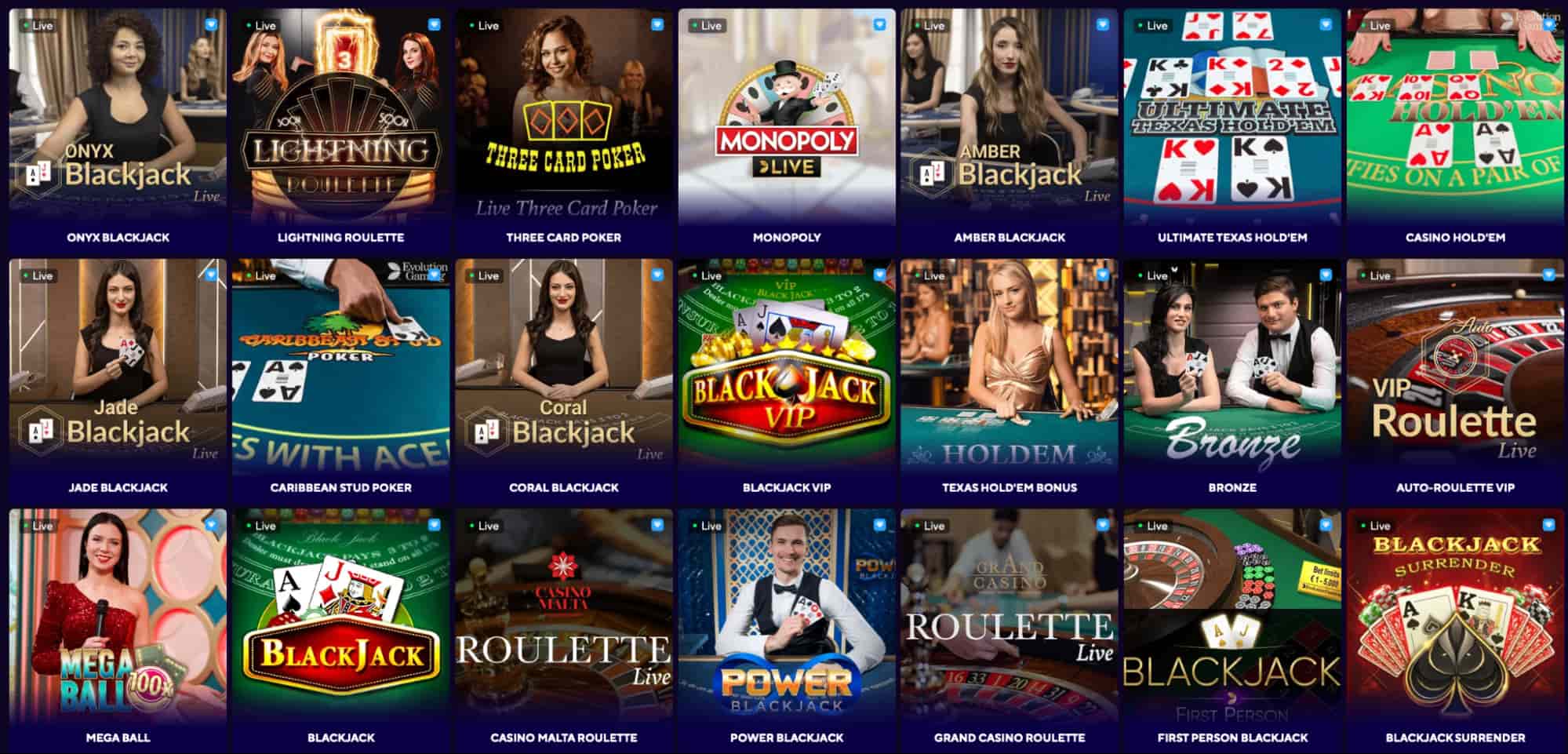1568x754 pixels.
Task: Click the blue heart icon on Monopoly tile
Action: pyautogui.click(x=879, y=25)
